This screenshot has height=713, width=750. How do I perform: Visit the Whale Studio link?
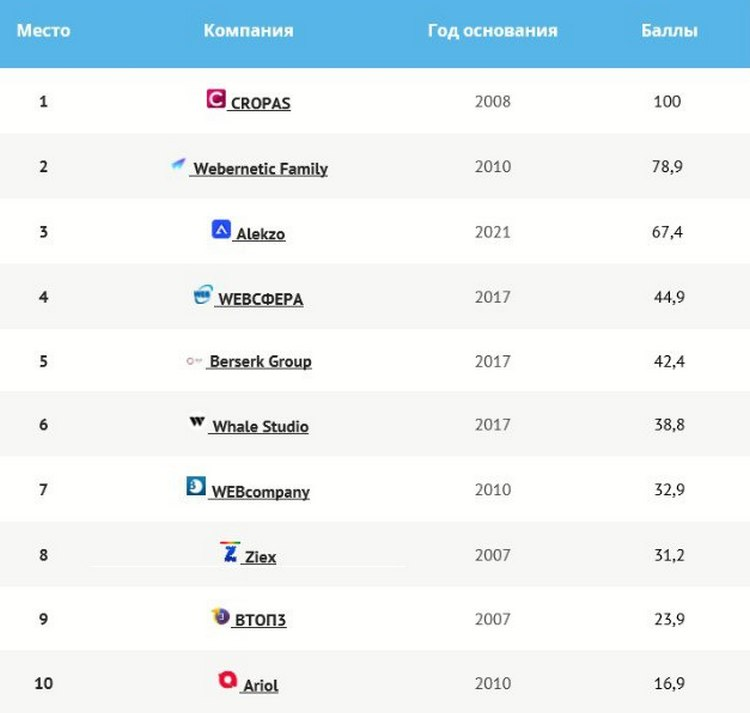click(260, 427)
